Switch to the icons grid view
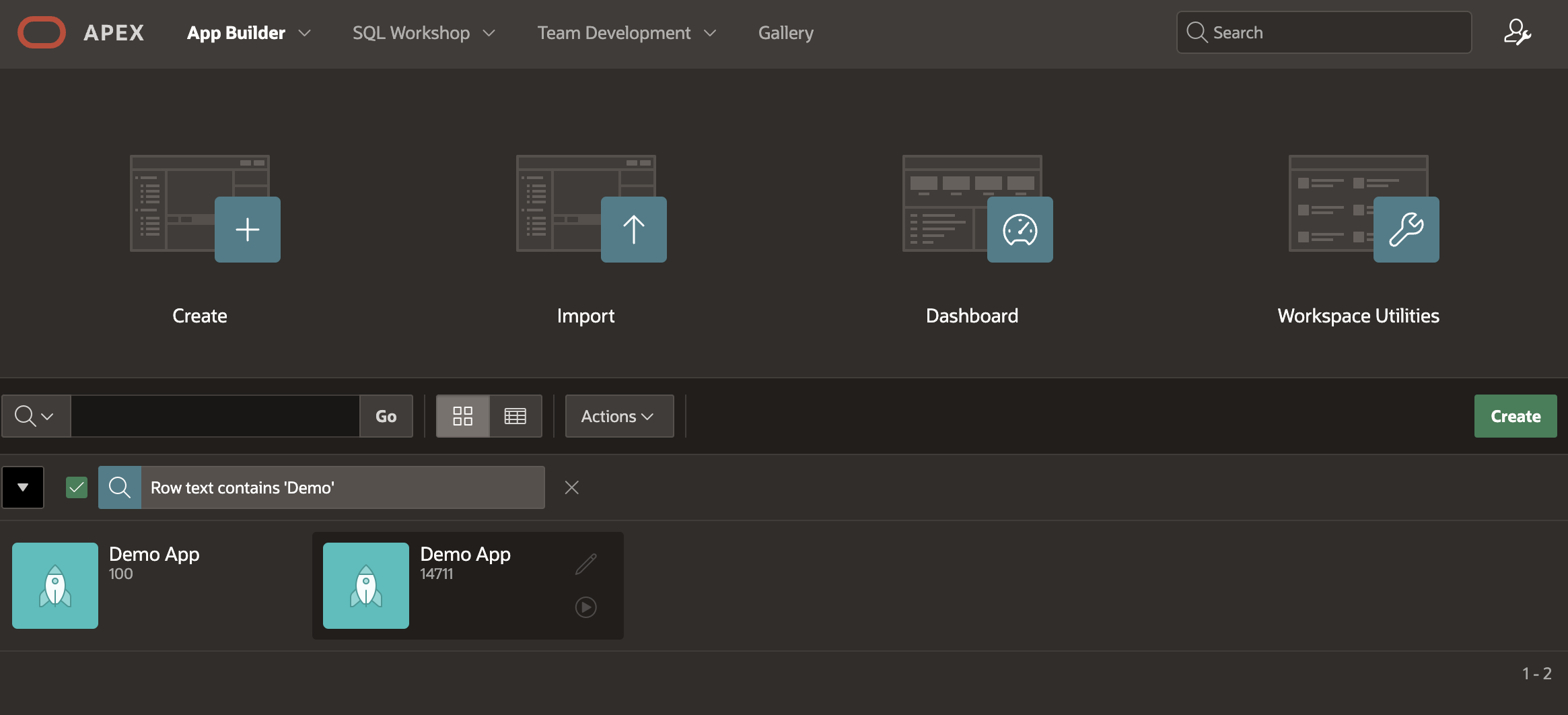 pyautogui.click(x=463, y=416)
